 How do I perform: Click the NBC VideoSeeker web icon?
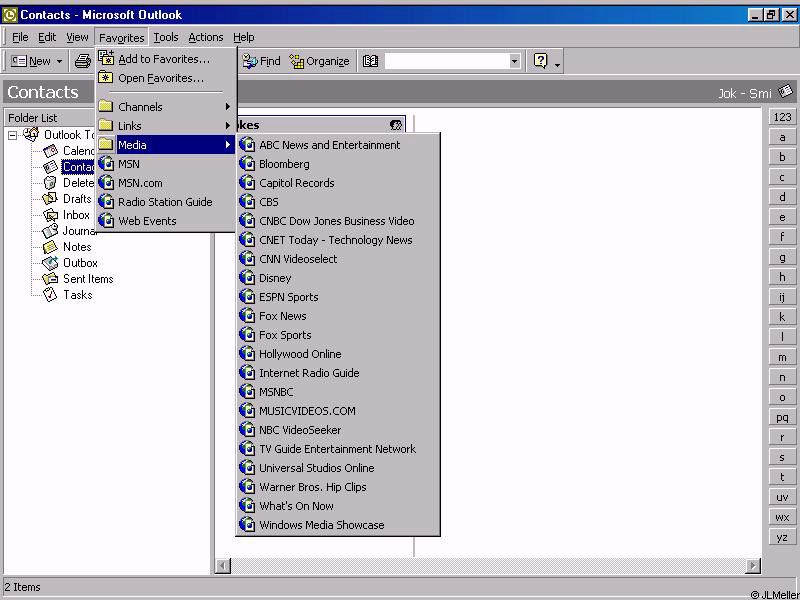pyautogui.click(x=247, y=430)
